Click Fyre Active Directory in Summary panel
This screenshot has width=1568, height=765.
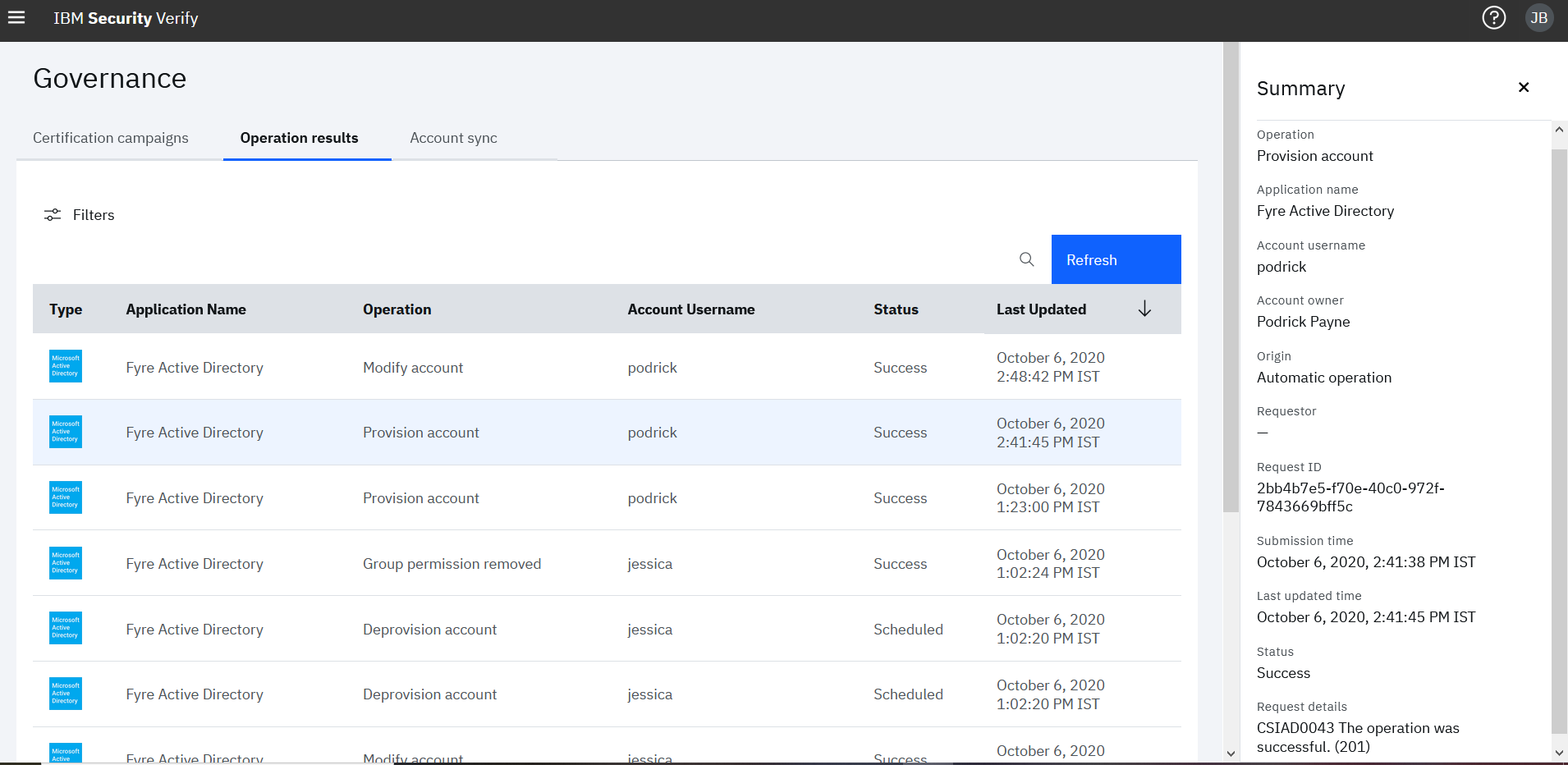[1325, 211]
